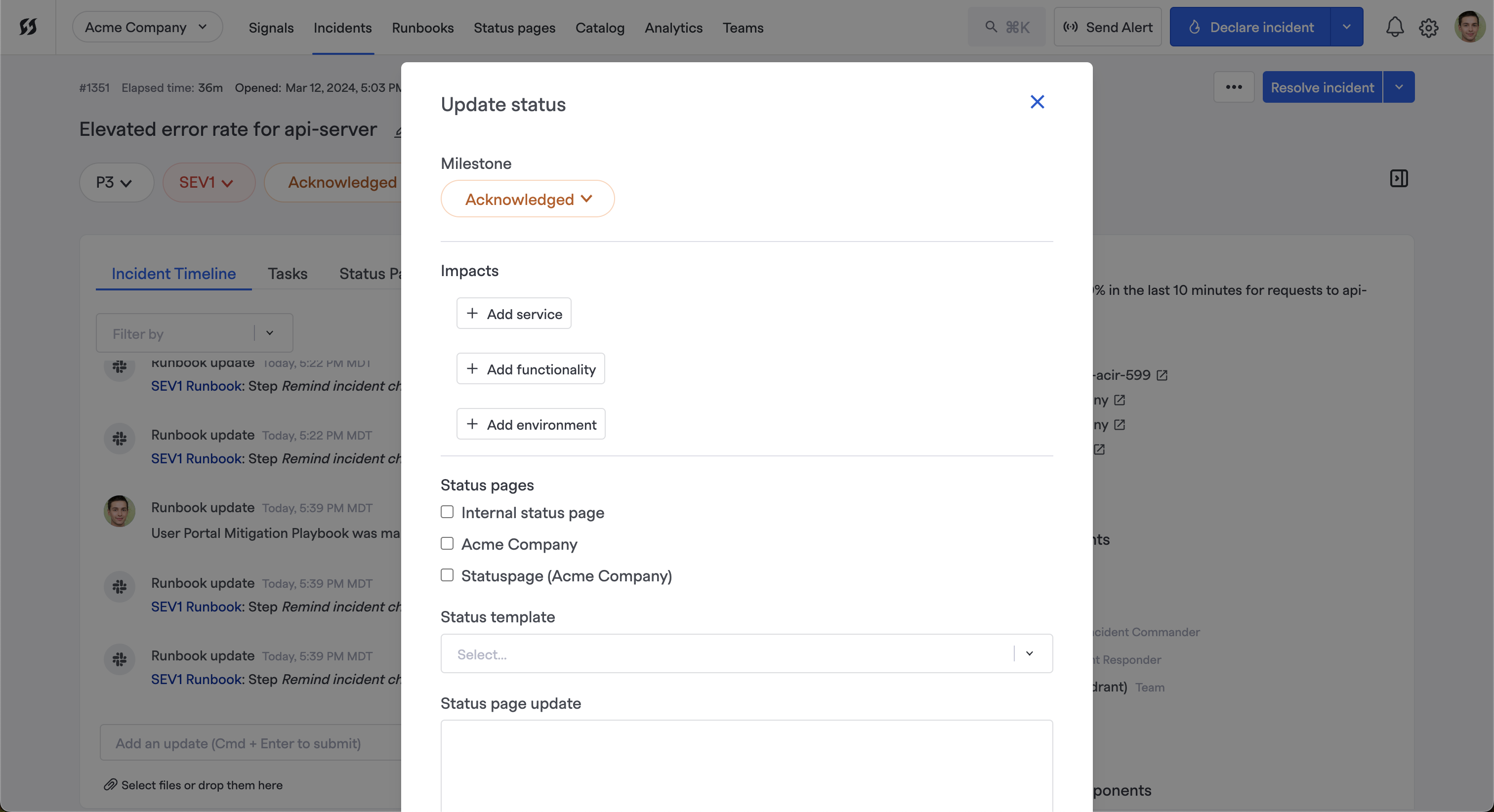
Task: Open the notifications bell
Action: coord(1394,27)
